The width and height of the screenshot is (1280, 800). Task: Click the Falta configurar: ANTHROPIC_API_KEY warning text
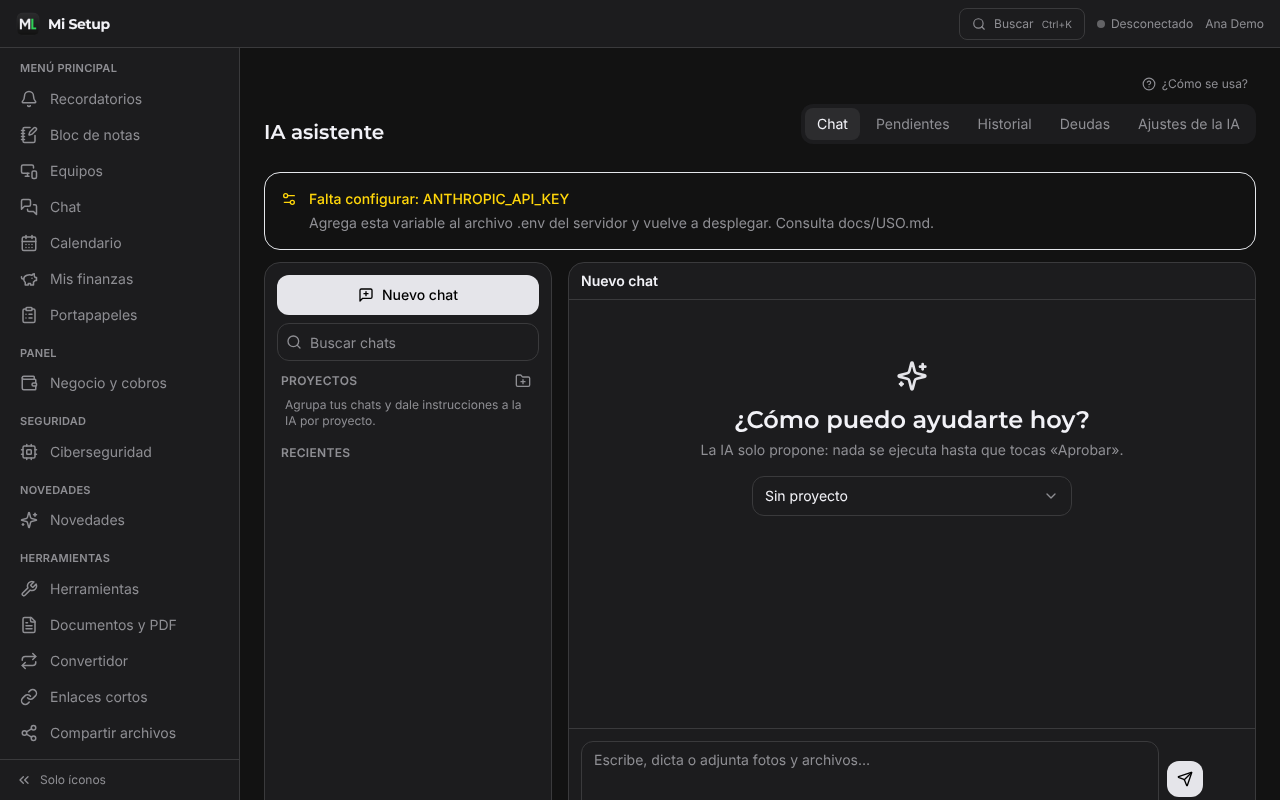(x=439, y=199)
